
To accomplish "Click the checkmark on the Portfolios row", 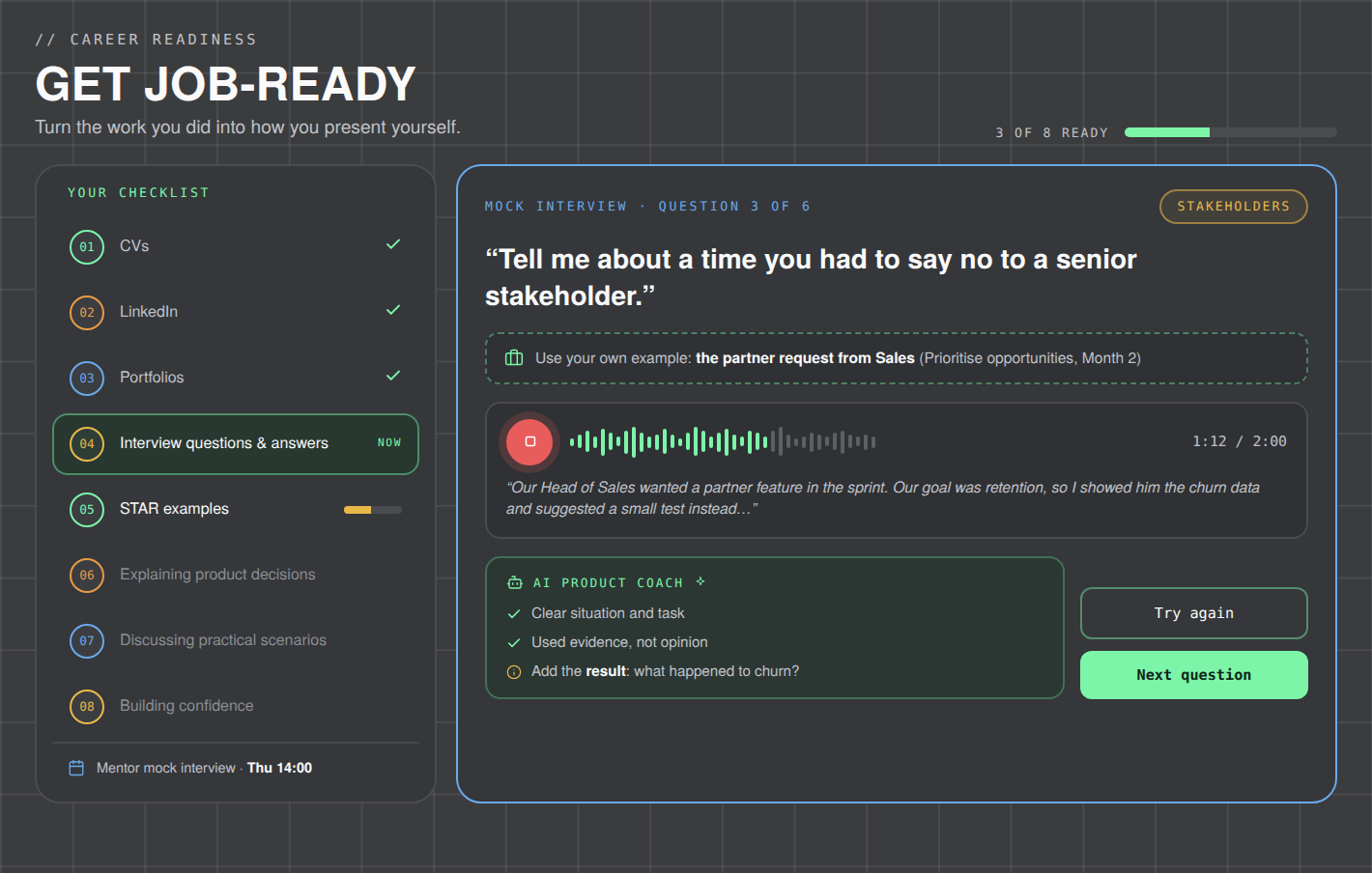I will pos(393,376).
